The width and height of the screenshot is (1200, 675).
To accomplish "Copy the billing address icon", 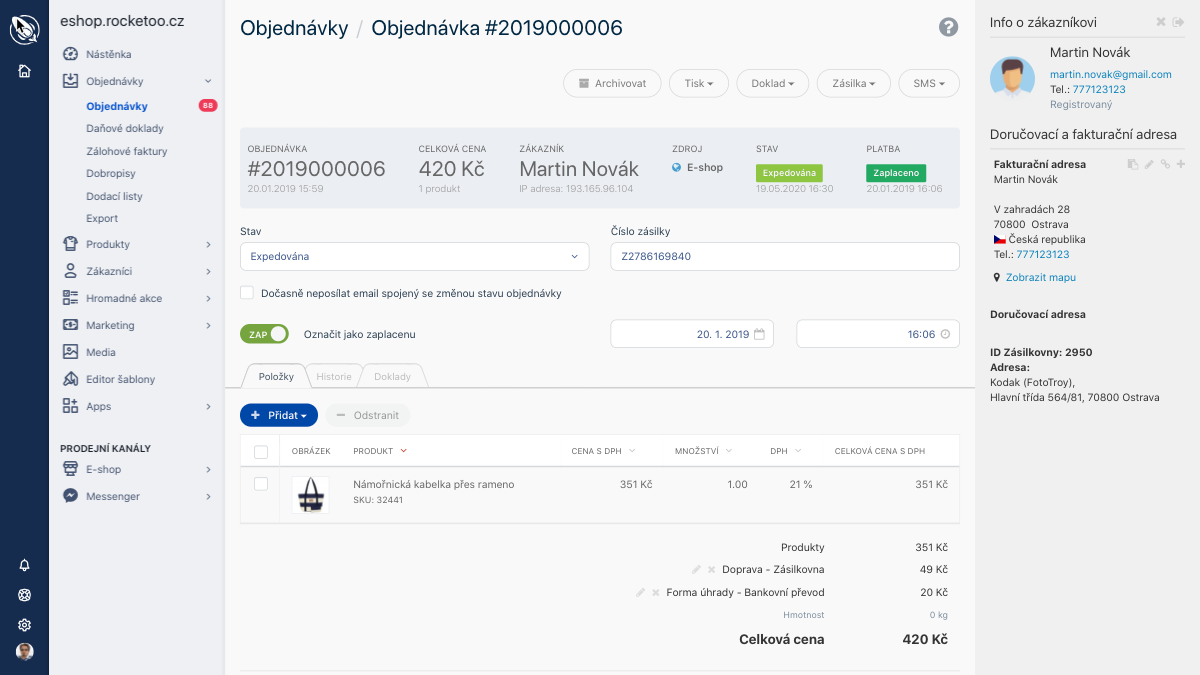I will 1133,164.
